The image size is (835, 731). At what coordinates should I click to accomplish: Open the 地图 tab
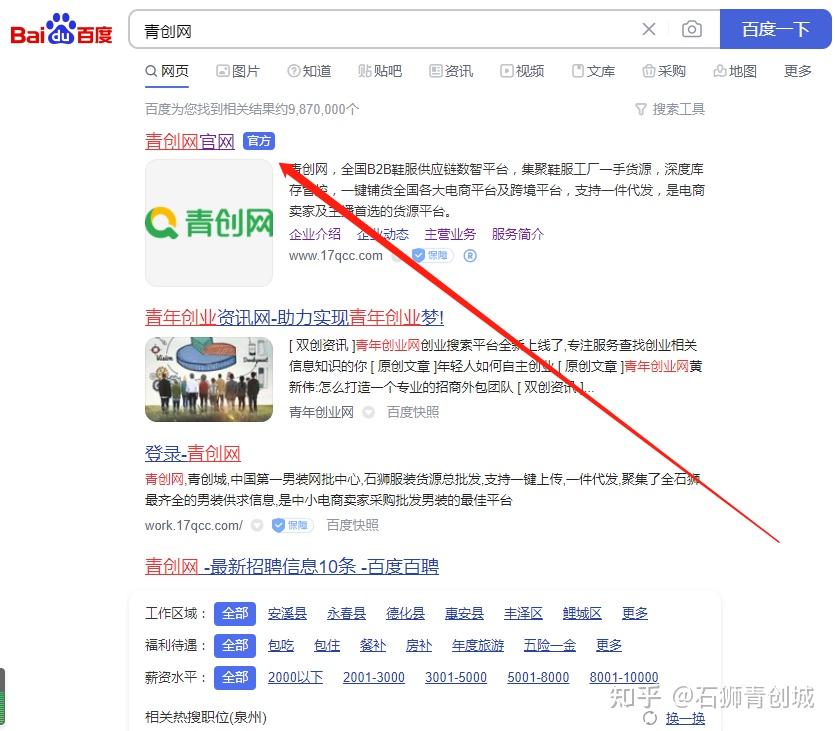coord(735,71)
